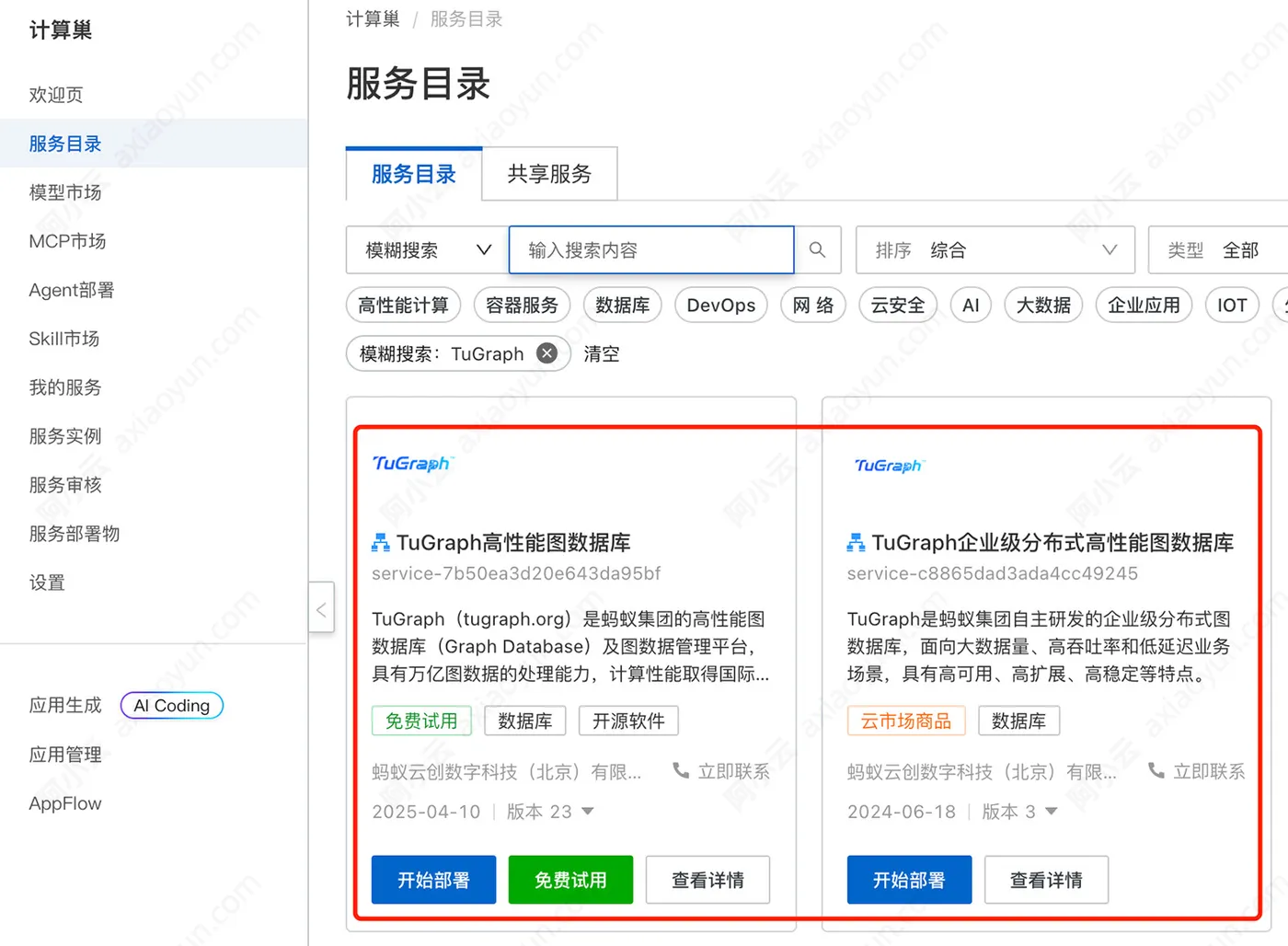Image resolution: width=1288 pixels, height=946 pixels.
Task: Click 查看详情 on the TuGraph高性能图数据库 card
Action: click(707, 880)
